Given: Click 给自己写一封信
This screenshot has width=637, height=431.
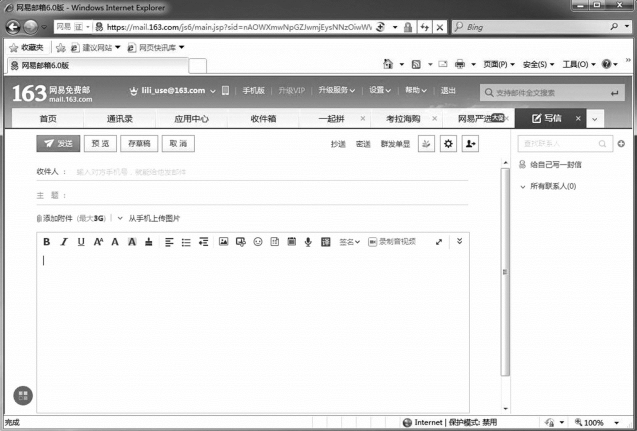Looking at the screenshot, I should pos(556,165).
